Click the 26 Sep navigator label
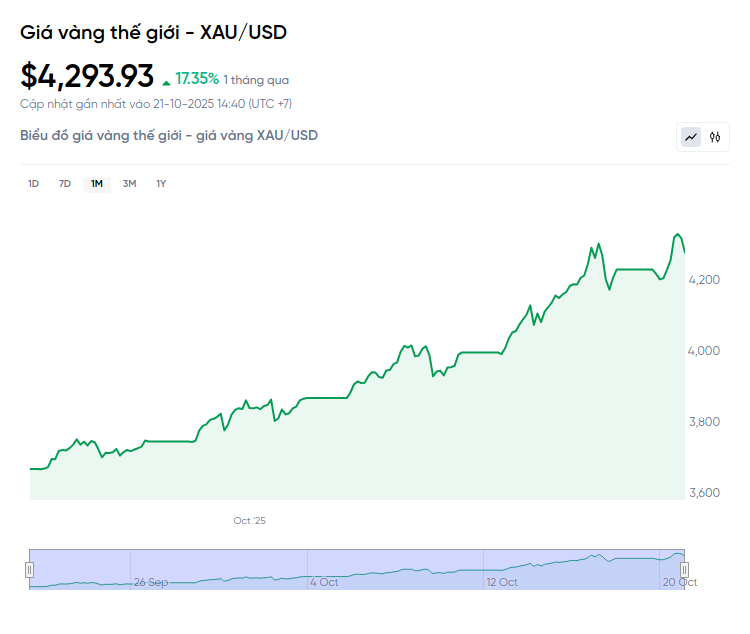 [x=151, y=581]
